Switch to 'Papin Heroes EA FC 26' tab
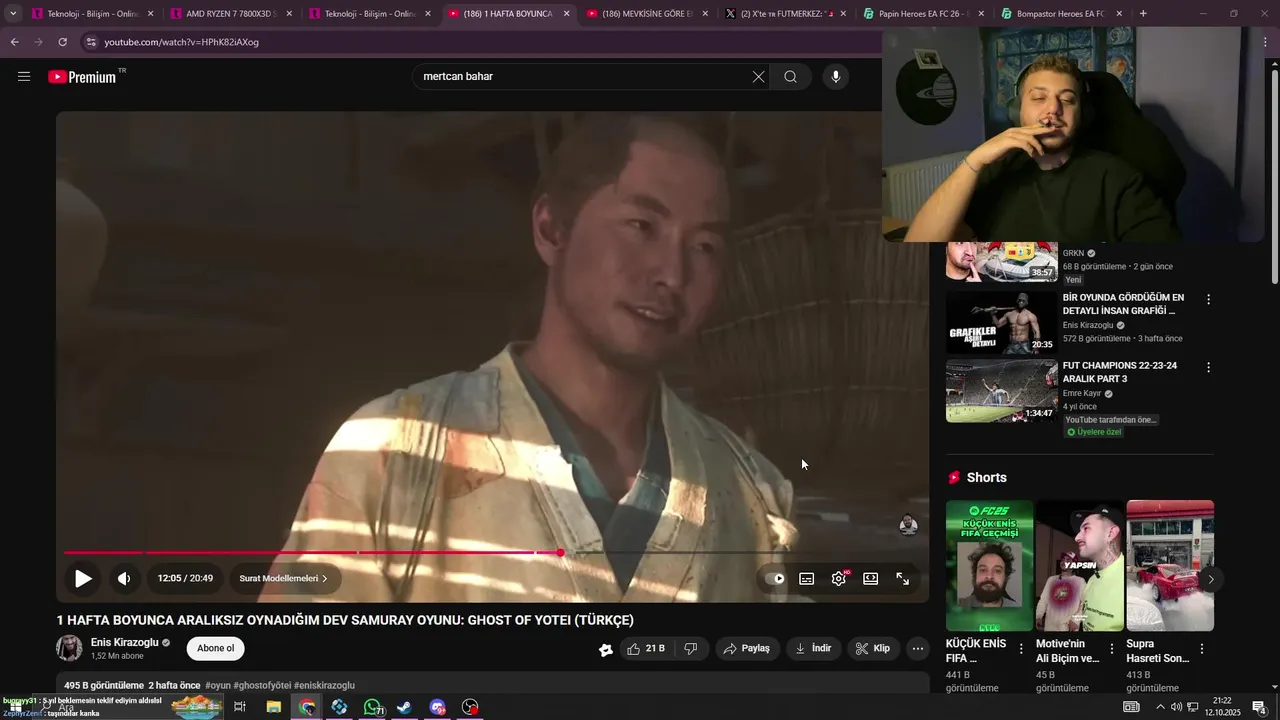 (x=924, y=14)
